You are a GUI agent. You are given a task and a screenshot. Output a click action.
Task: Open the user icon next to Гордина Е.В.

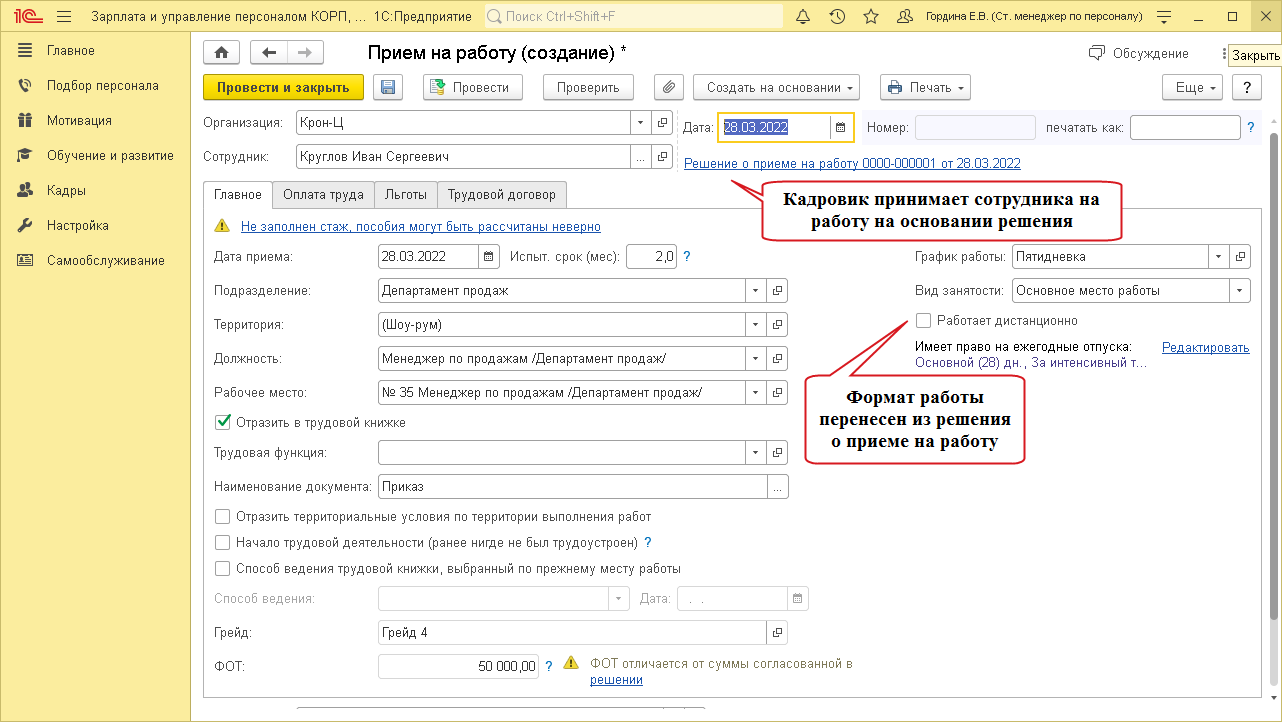(x=906, y=17)
